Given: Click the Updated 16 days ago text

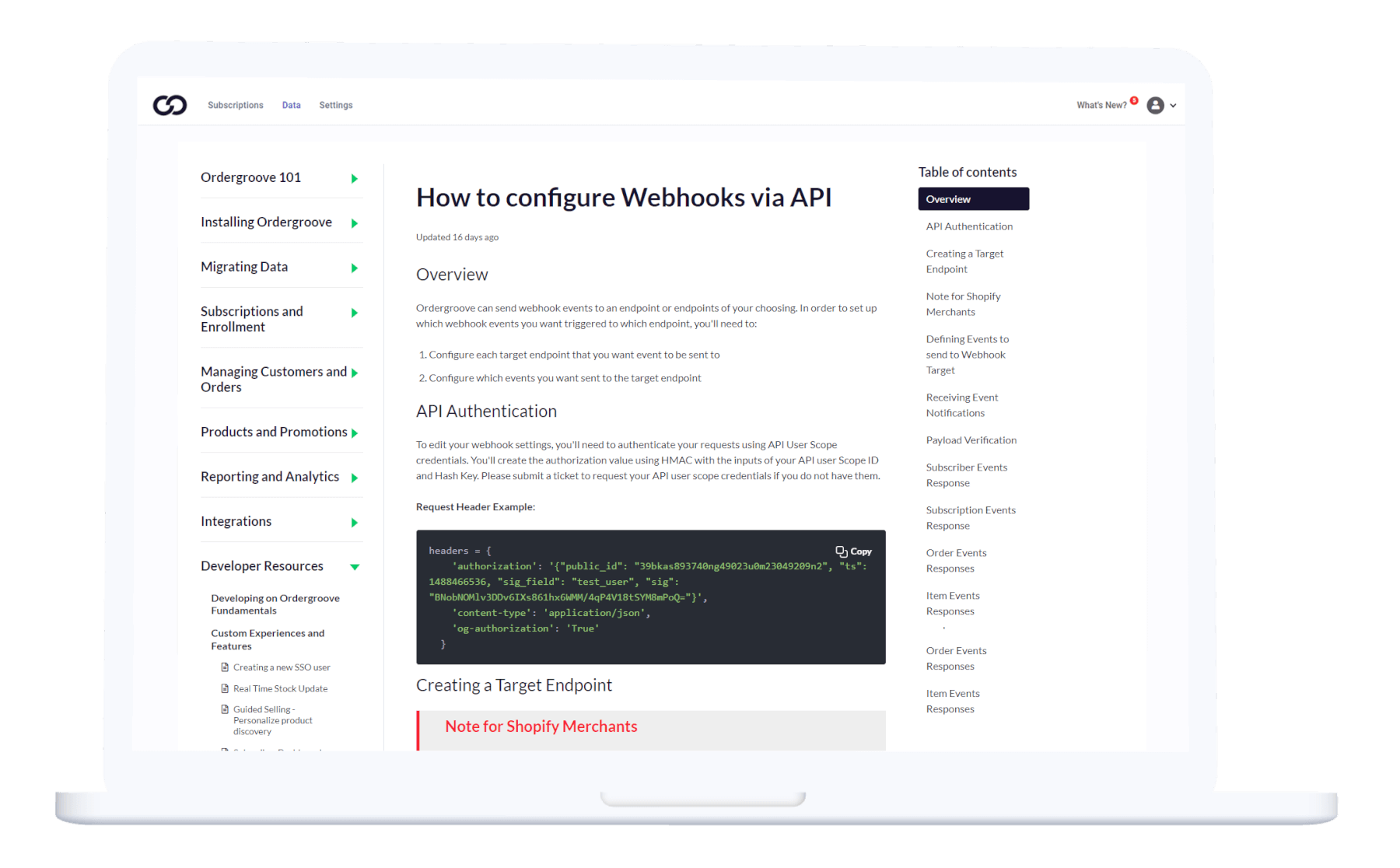Looking at the screenshot, I should (457, 237).
